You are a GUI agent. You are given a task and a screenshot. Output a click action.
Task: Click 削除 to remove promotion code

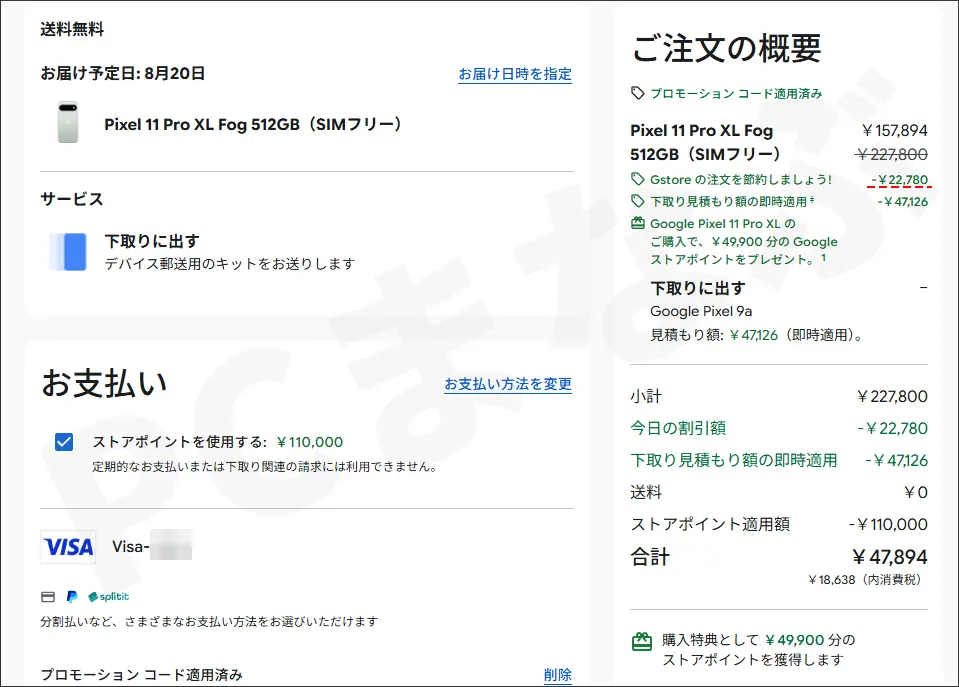click(558, 675)
